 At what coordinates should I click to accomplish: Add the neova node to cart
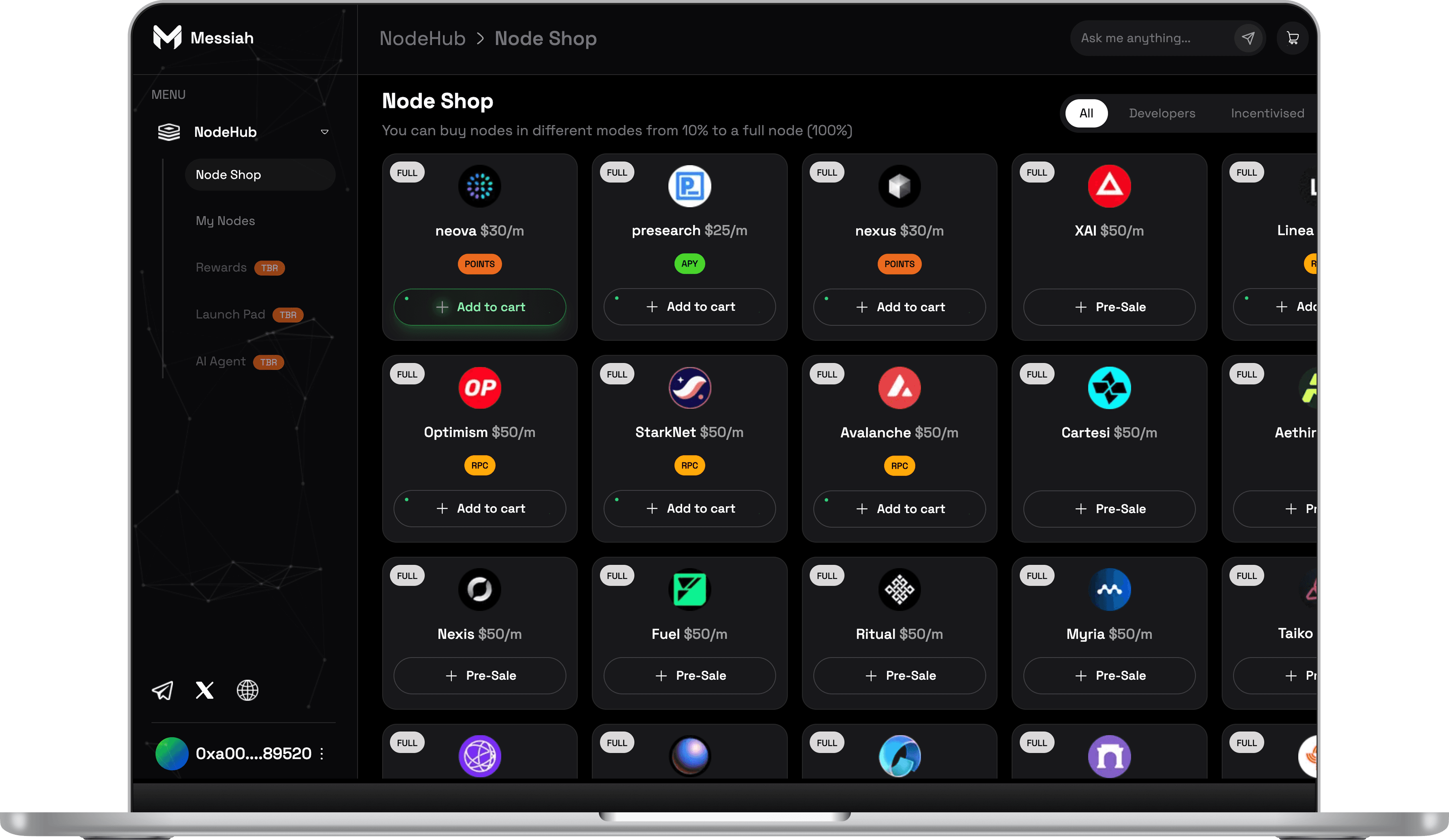(x=480, y=307)
